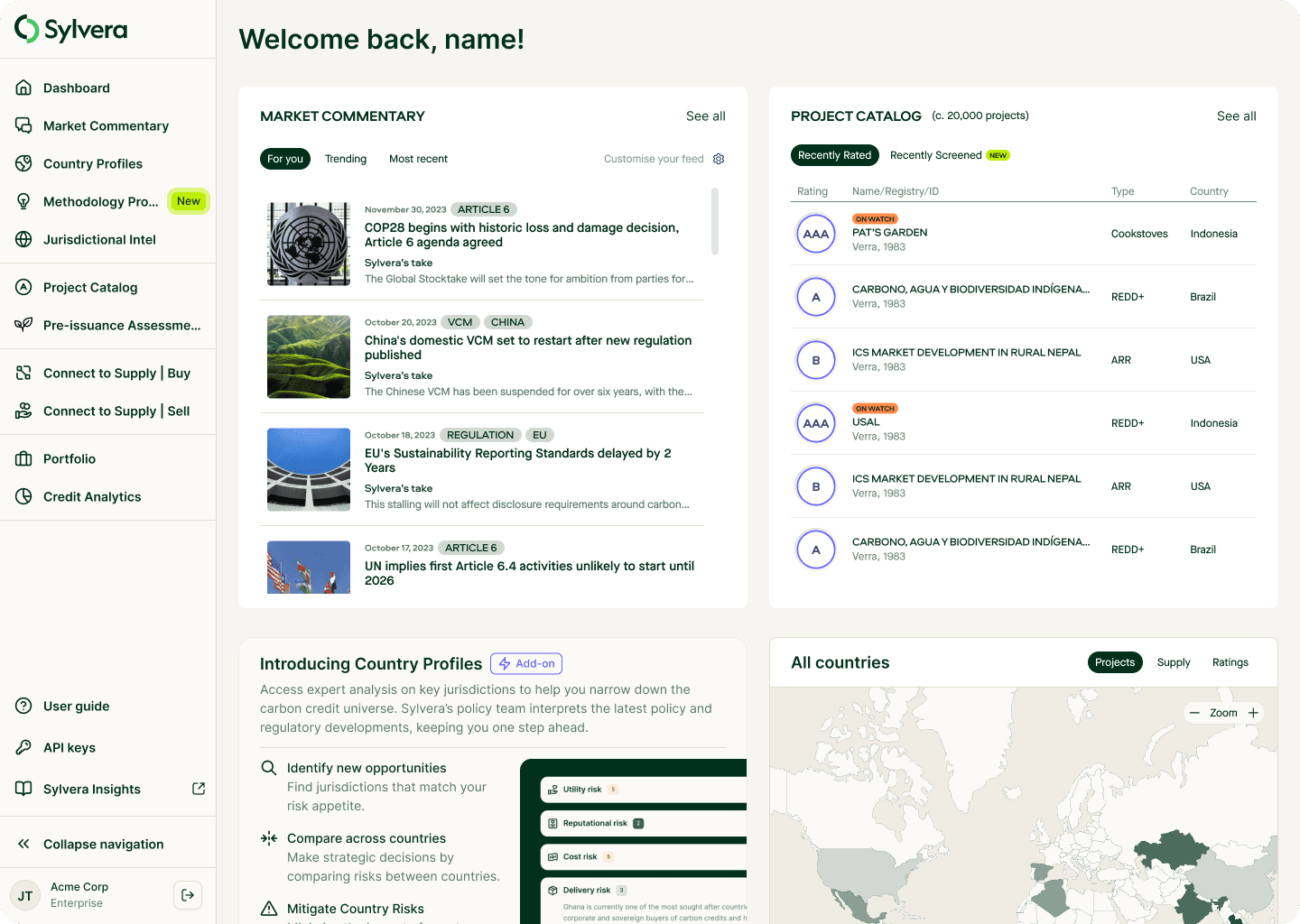Switch to Most recent tab
This screenshot has width=1300, height=924.
point(418,159)
